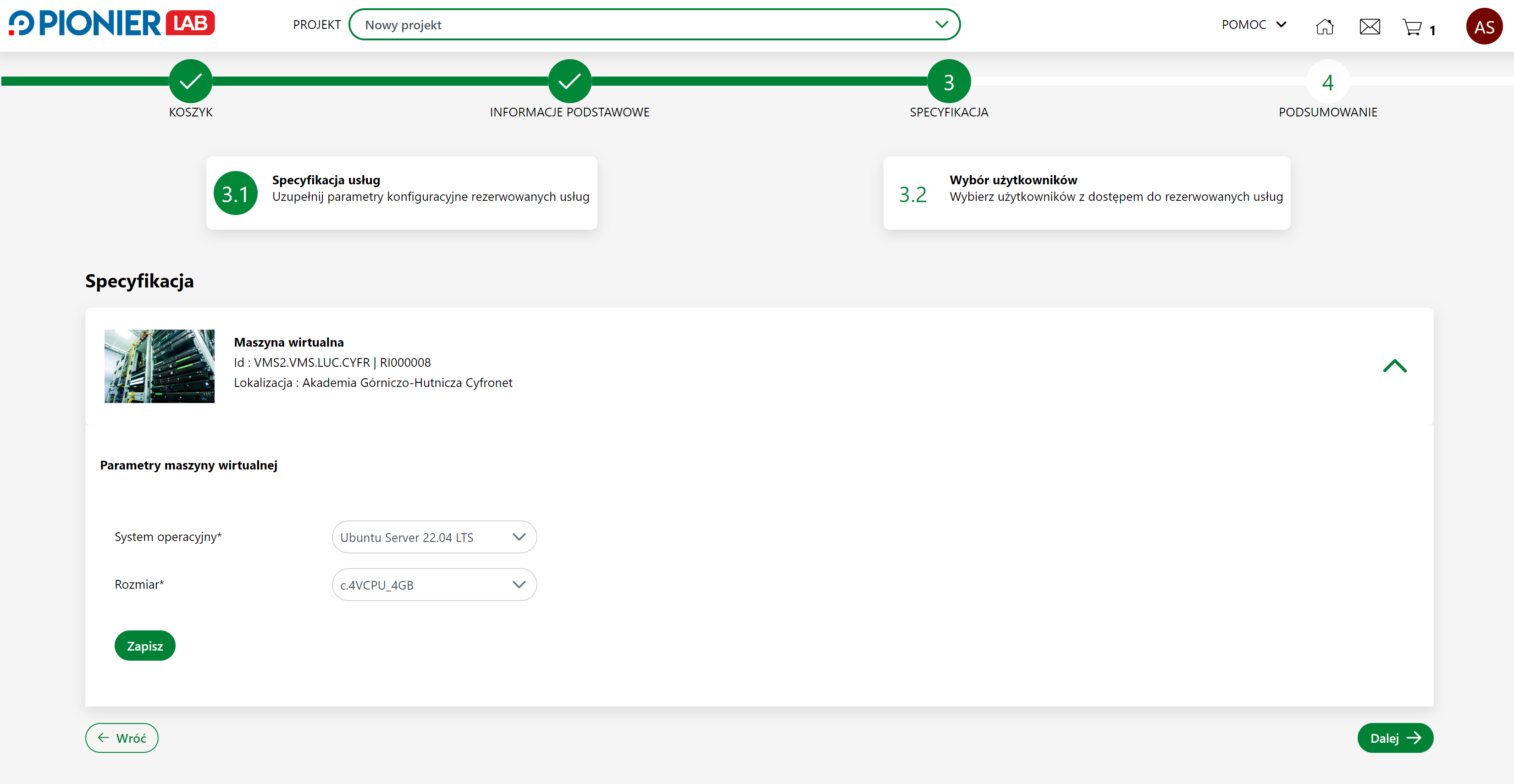The image size is (1514, 784).
Task: Open the AS user avatar menu
Action: point(1484,27)
